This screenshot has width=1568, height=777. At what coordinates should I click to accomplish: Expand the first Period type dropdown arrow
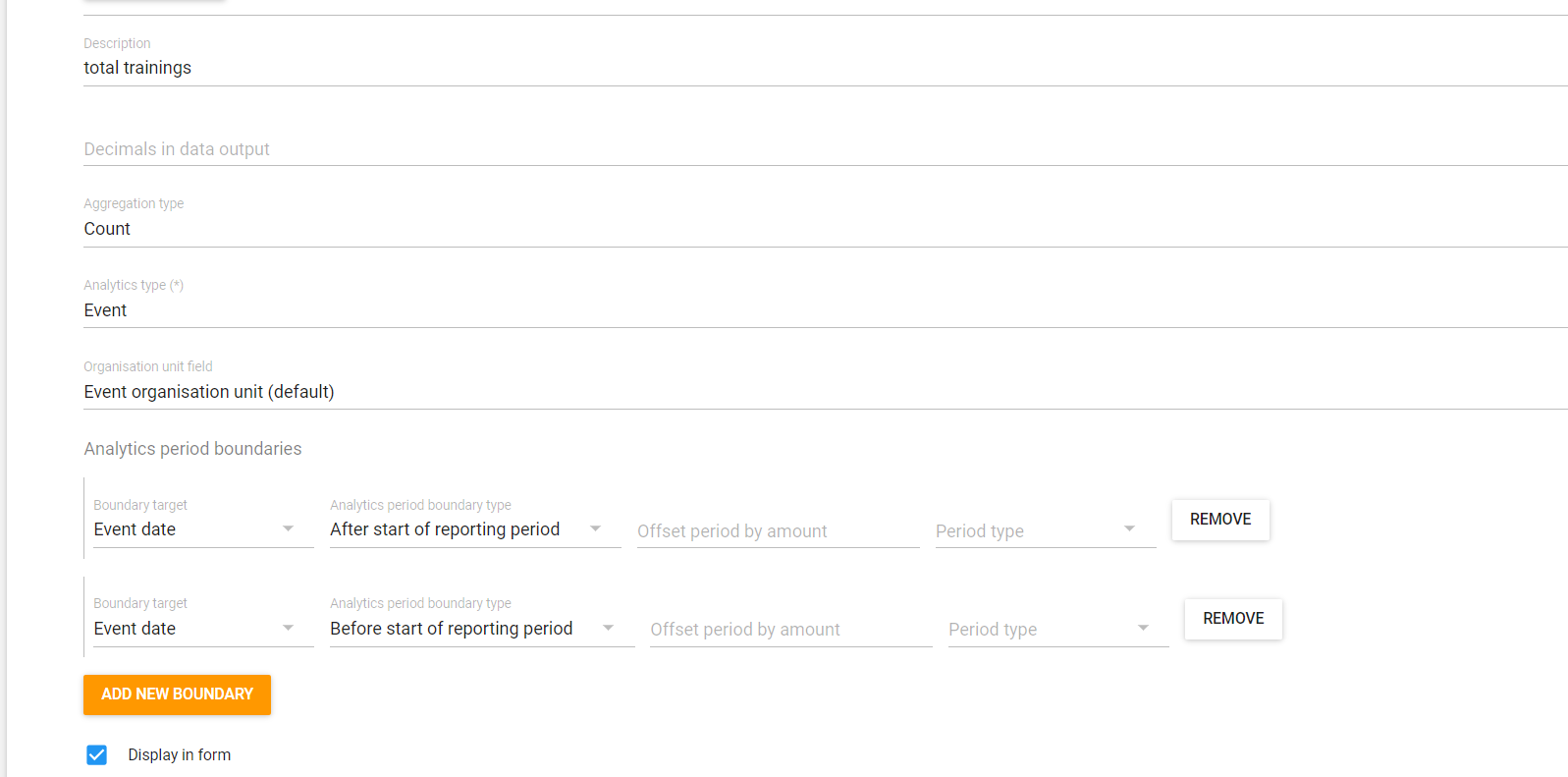click(1129, 528)
